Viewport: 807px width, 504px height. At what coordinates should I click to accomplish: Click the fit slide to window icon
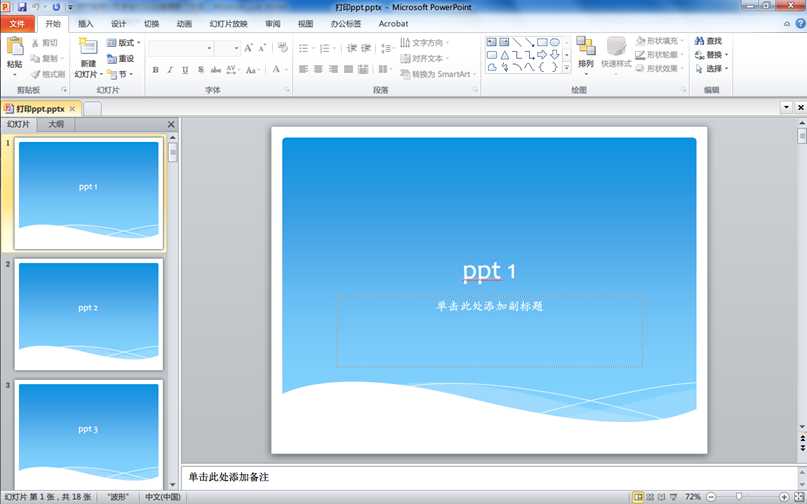799,497
